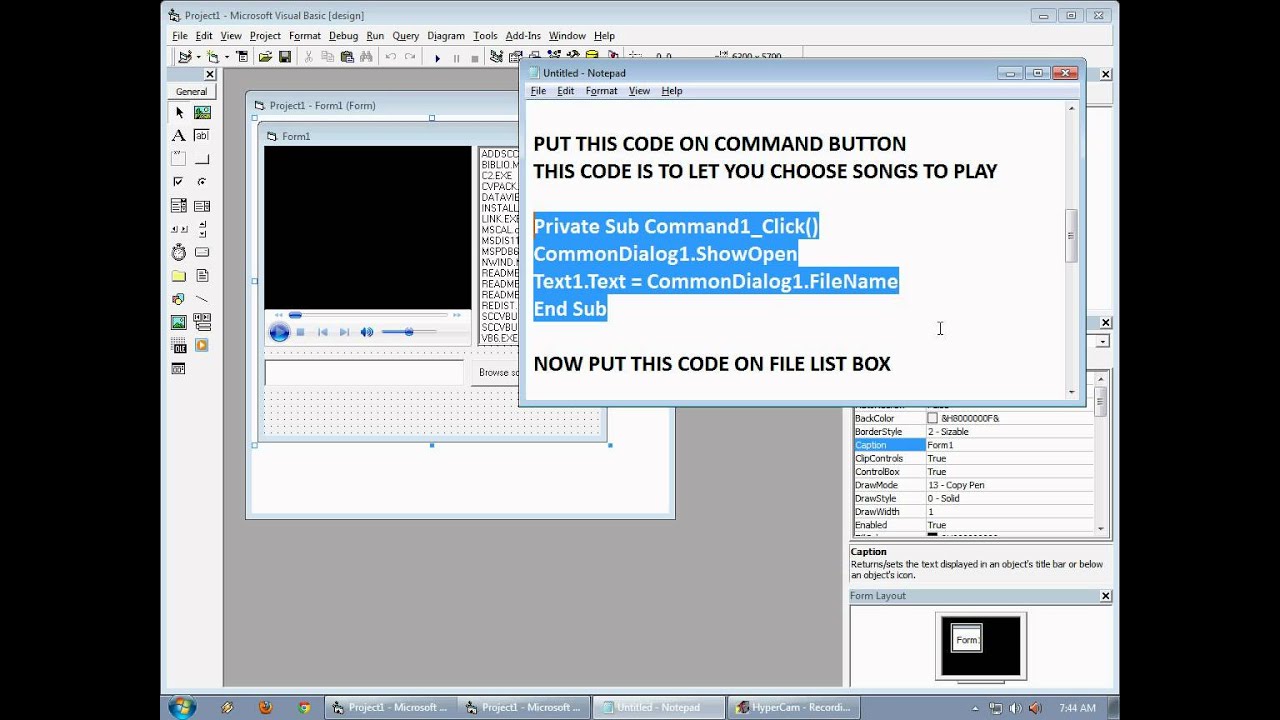Click Play on the media player control
Viewport: 1280px width, 720px height.
point(280,332)
